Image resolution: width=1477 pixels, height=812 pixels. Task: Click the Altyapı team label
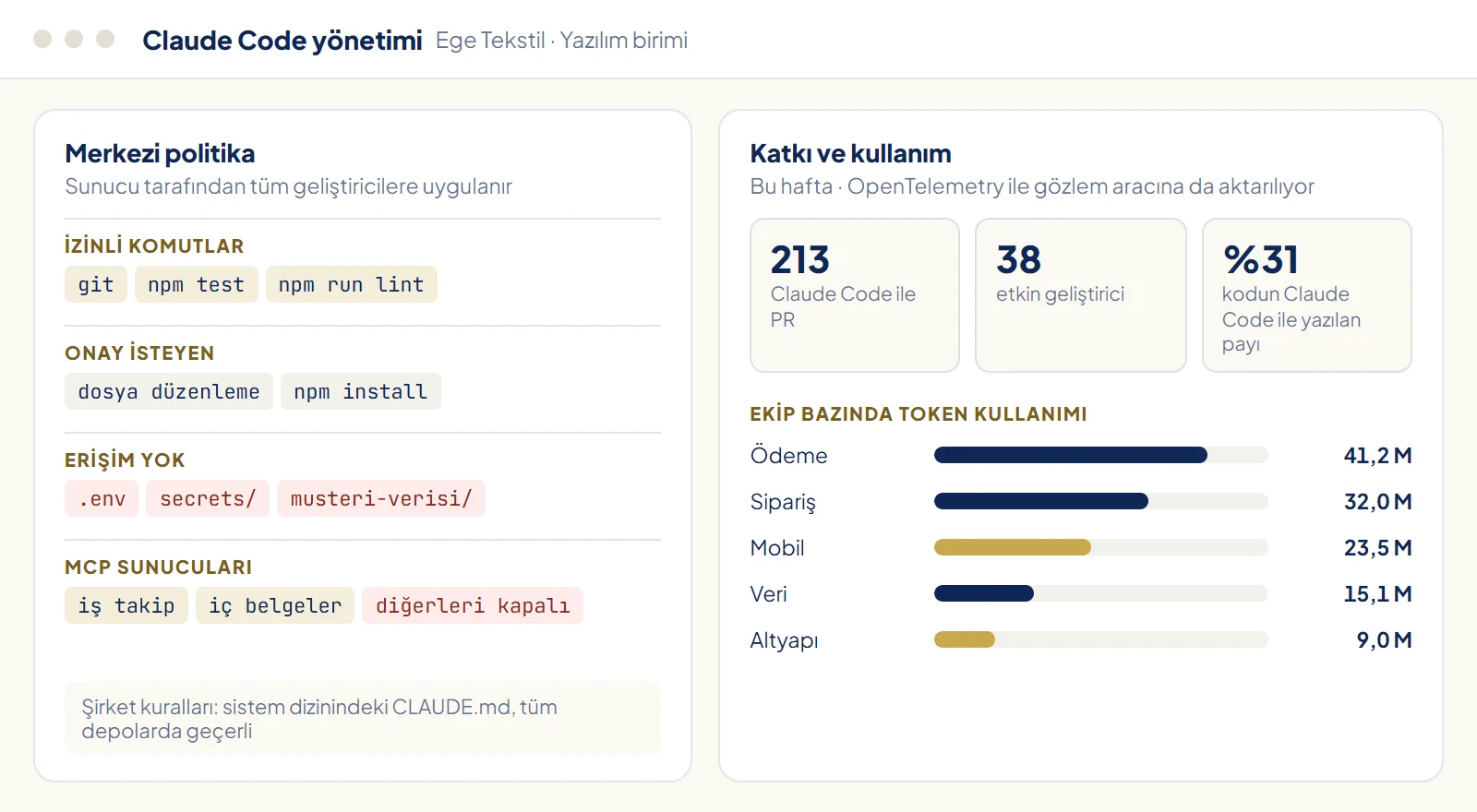click(x=784, y=640)
